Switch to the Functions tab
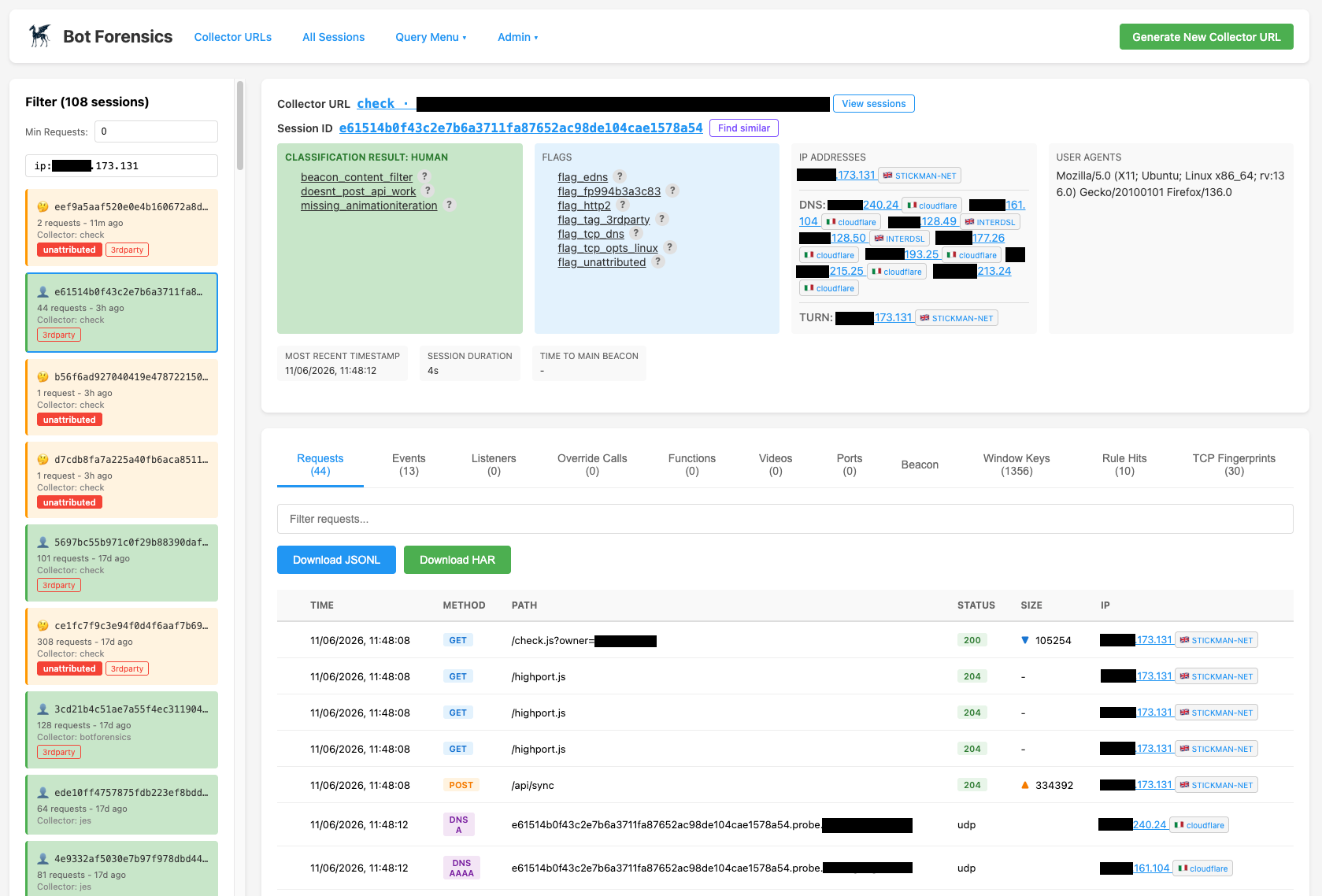The image size is (1322, 896). tap(692, 465)
